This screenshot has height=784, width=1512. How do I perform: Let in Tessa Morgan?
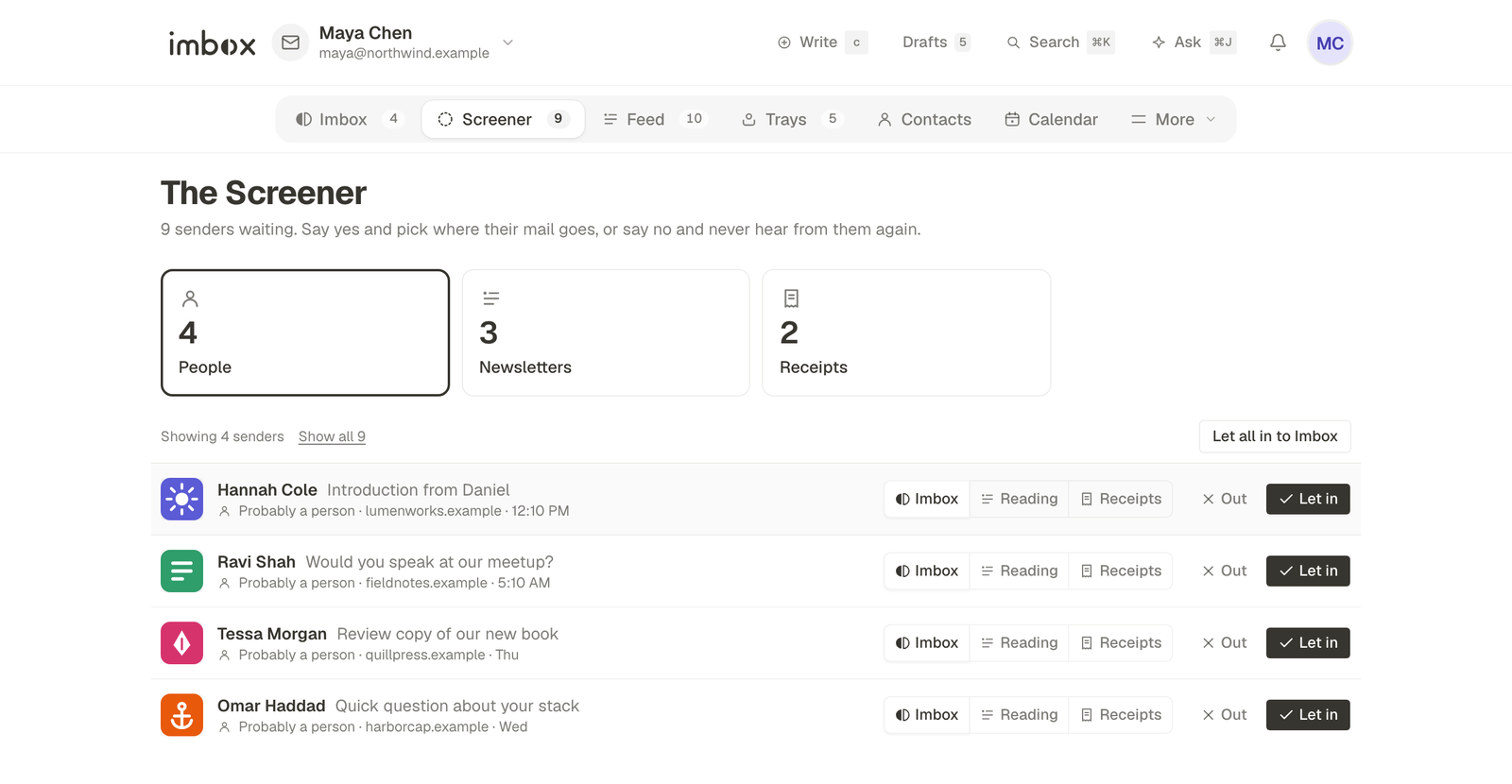pyautogui.click(x=1308, y=642)
